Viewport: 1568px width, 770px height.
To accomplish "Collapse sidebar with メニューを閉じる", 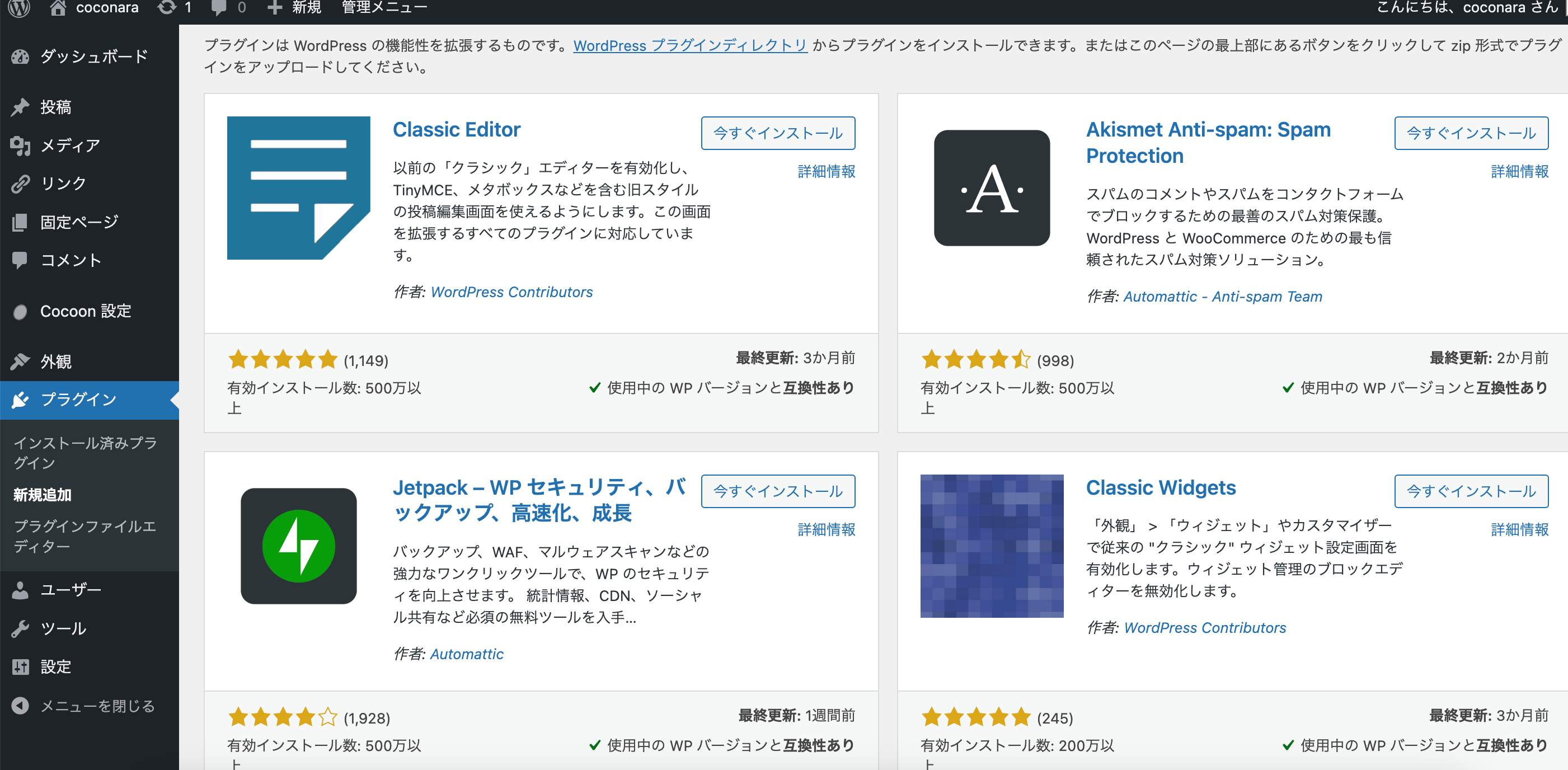I will point(96,706).
